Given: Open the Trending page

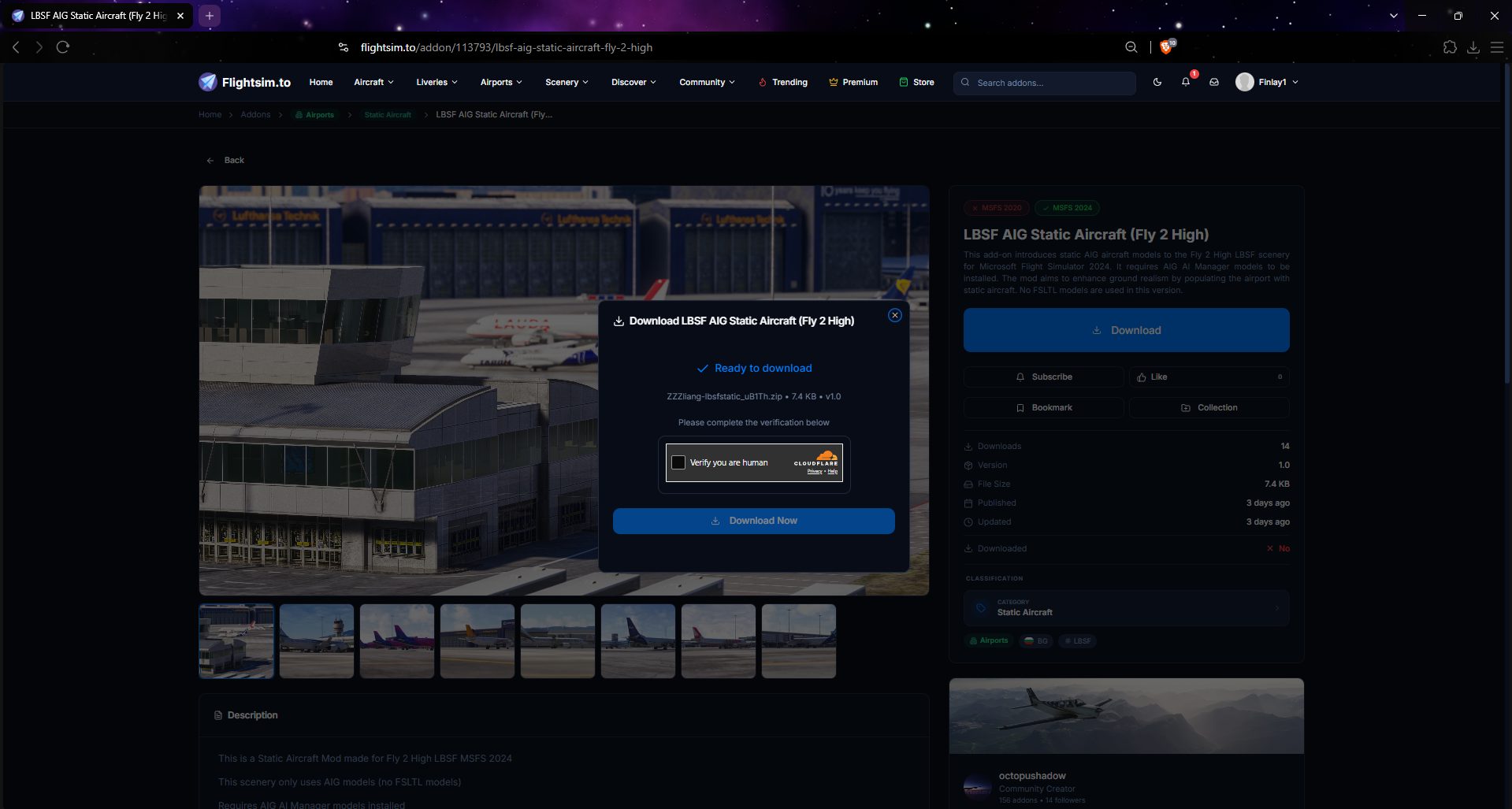Looking at the screenshot, I should (x=782, y=82).
